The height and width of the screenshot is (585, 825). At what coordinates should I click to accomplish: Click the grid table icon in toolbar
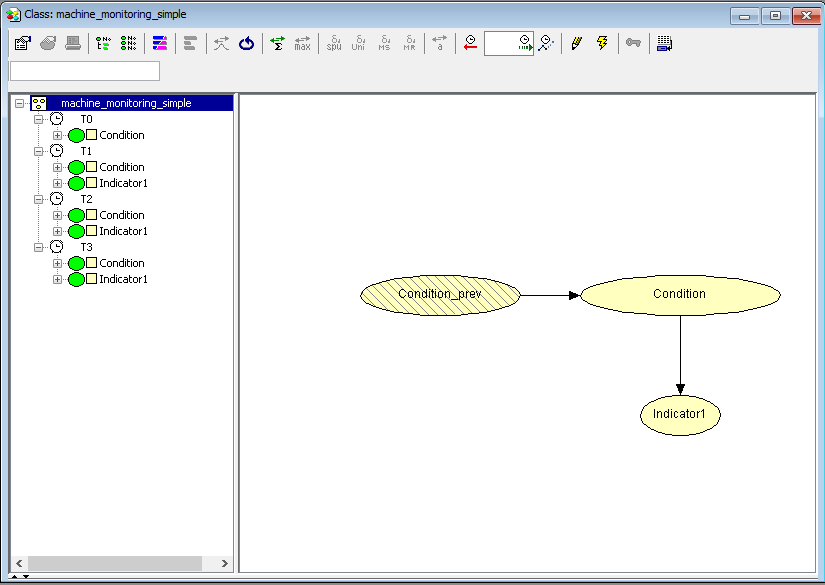(x=664, y=43)
